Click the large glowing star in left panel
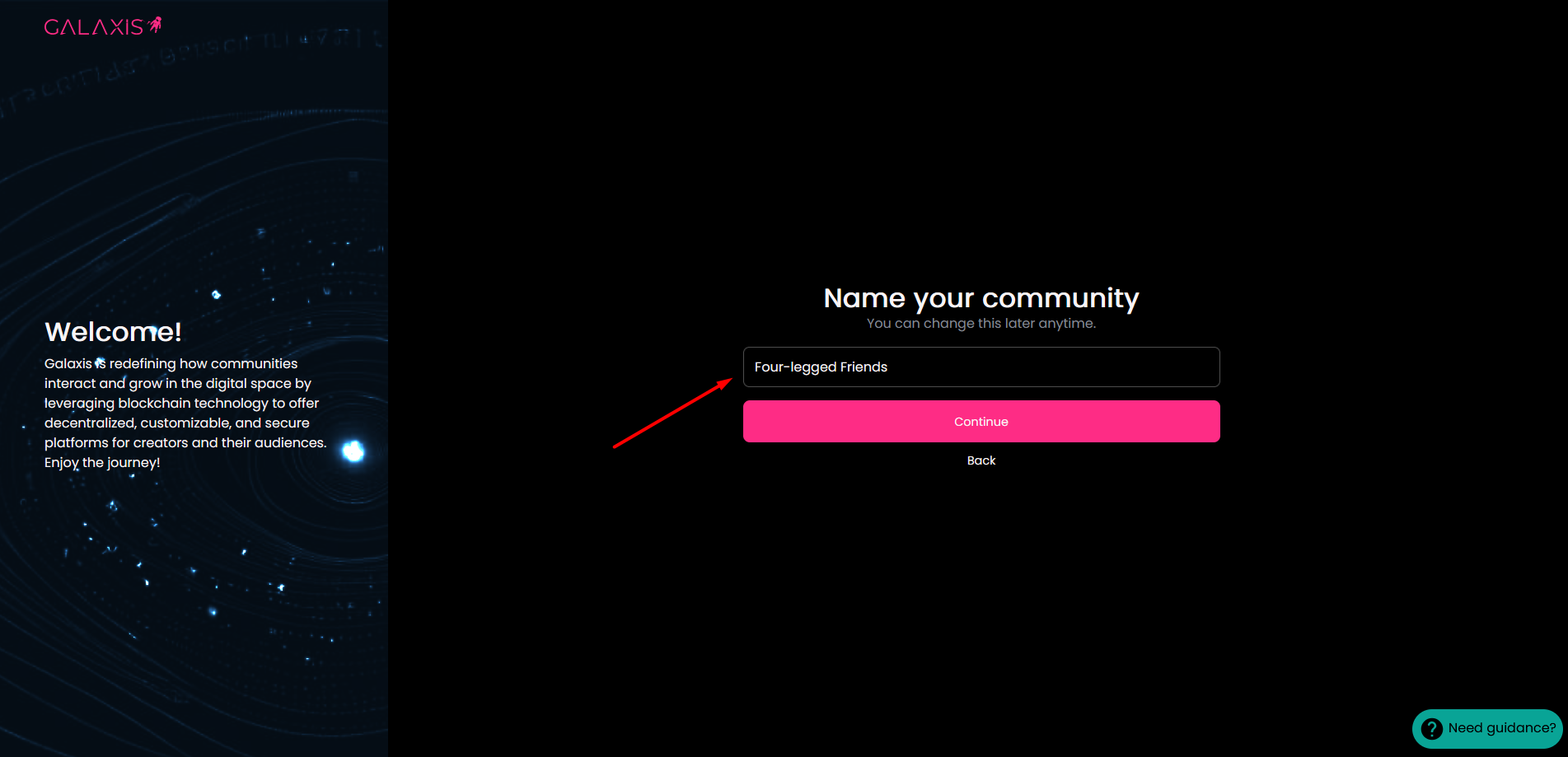This screenshot has height=757, width=1568. [353, 451]
